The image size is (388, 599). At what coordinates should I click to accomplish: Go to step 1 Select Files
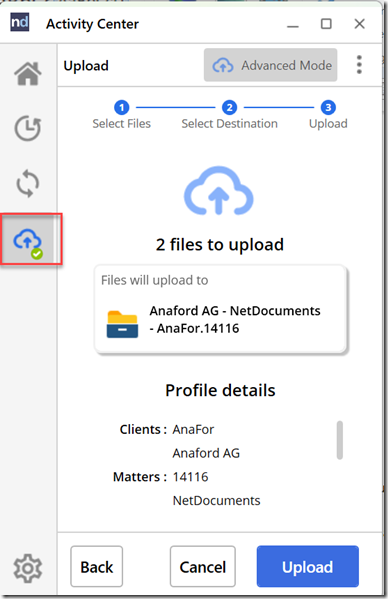tap(121, 115)
